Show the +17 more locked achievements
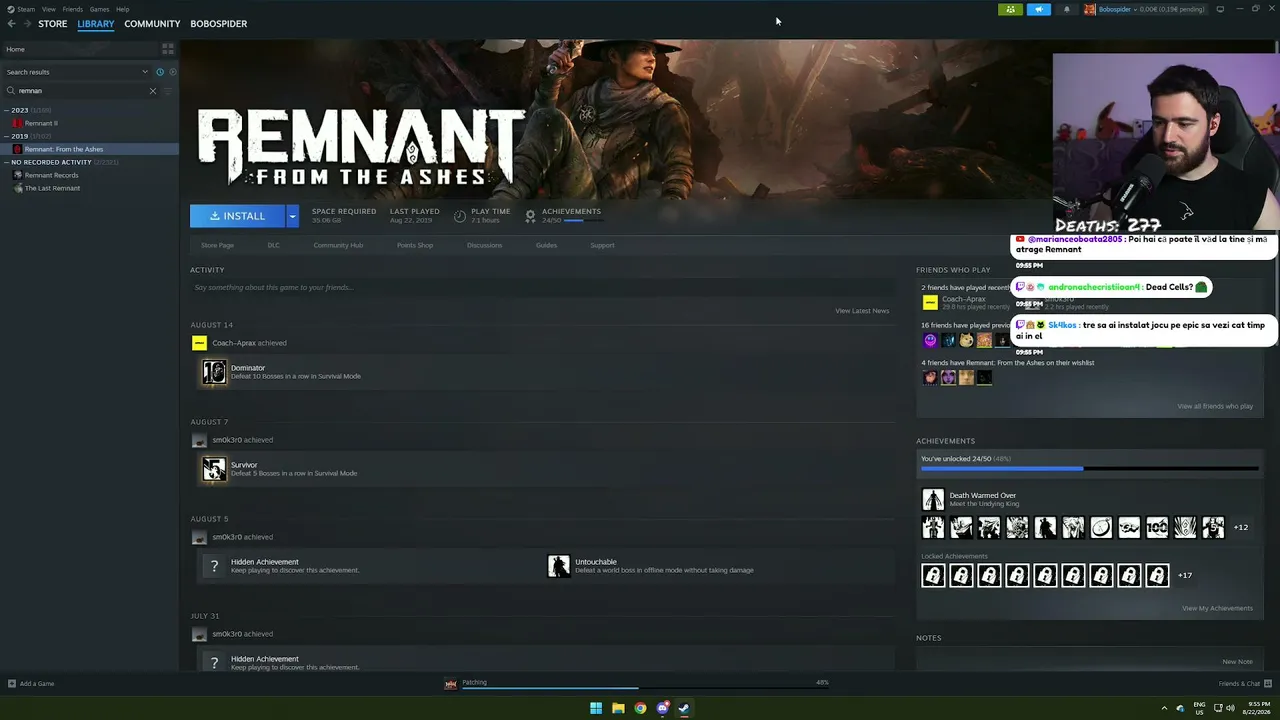This screenshot has height=720, width=1280. click(1185, 575)
